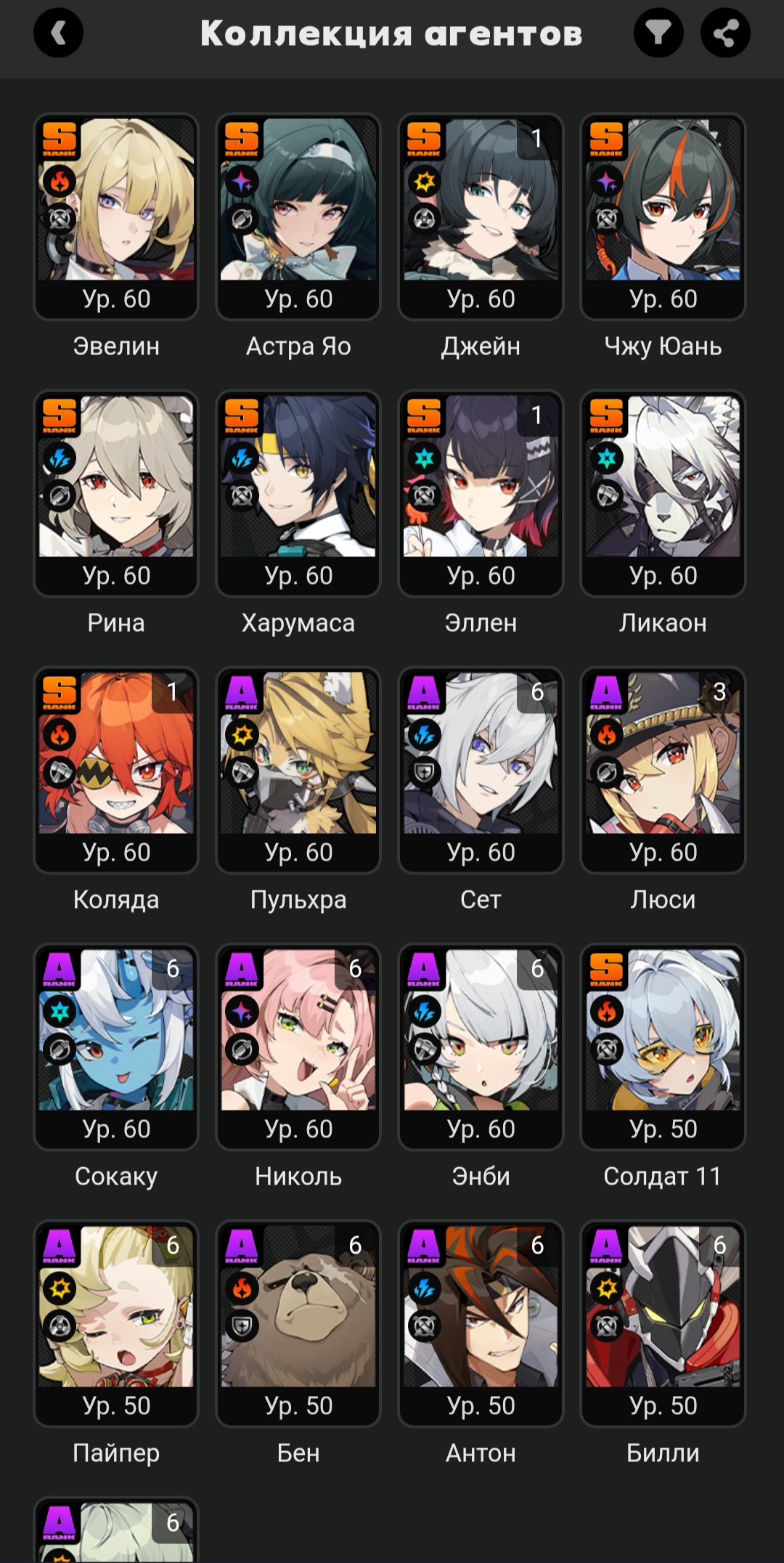Open Ликаон agent portrait
Image resolution: width=784 pixels, height=1563 pixels.
663,476
